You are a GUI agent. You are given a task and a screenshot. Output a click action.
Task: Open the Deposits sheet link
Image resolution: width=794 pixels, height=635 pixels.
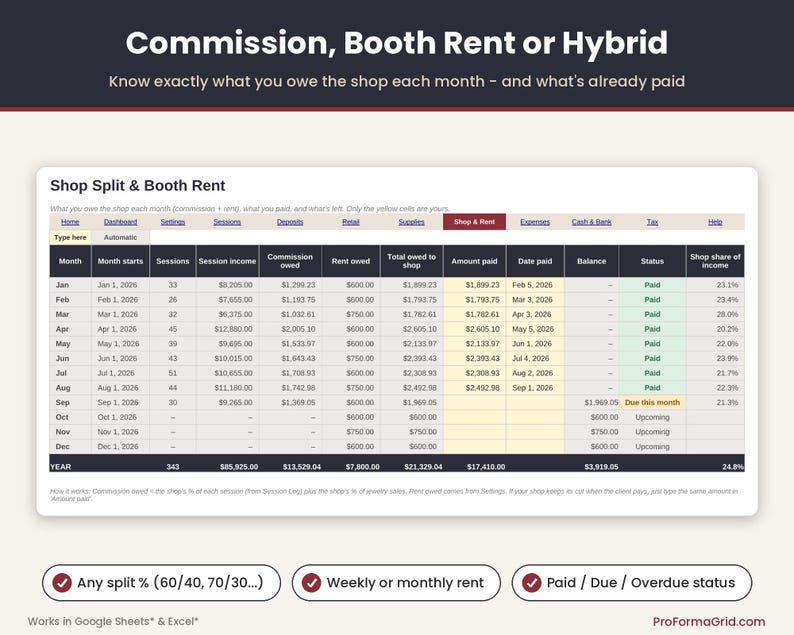290,222
